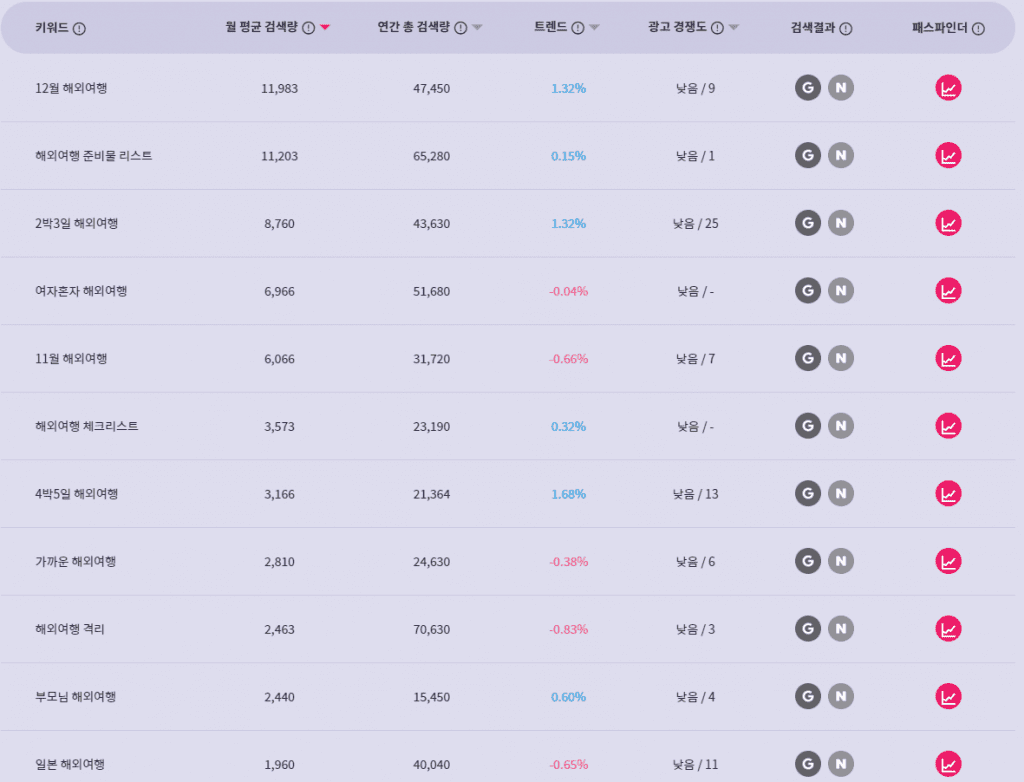Open Naver results for 해외여행 격리
Viewport: 1024px width, 782px height.
pyautogui.click(x=841, y=628)
